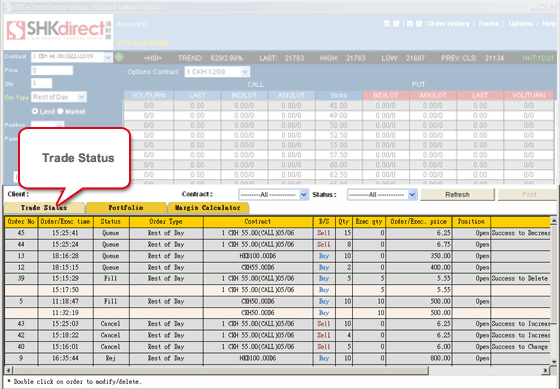Select order number 45 row

click(278, 233)
